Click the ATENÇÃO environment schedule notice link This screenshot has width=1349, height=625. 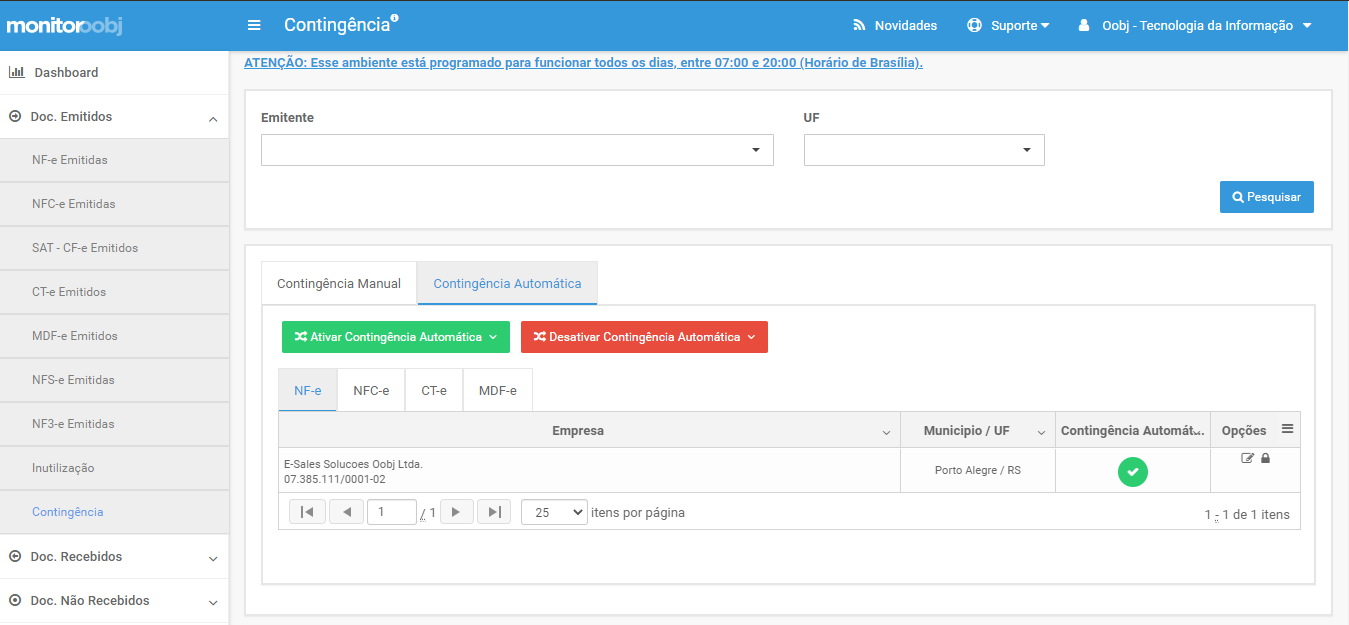click(x=583, y=62)
